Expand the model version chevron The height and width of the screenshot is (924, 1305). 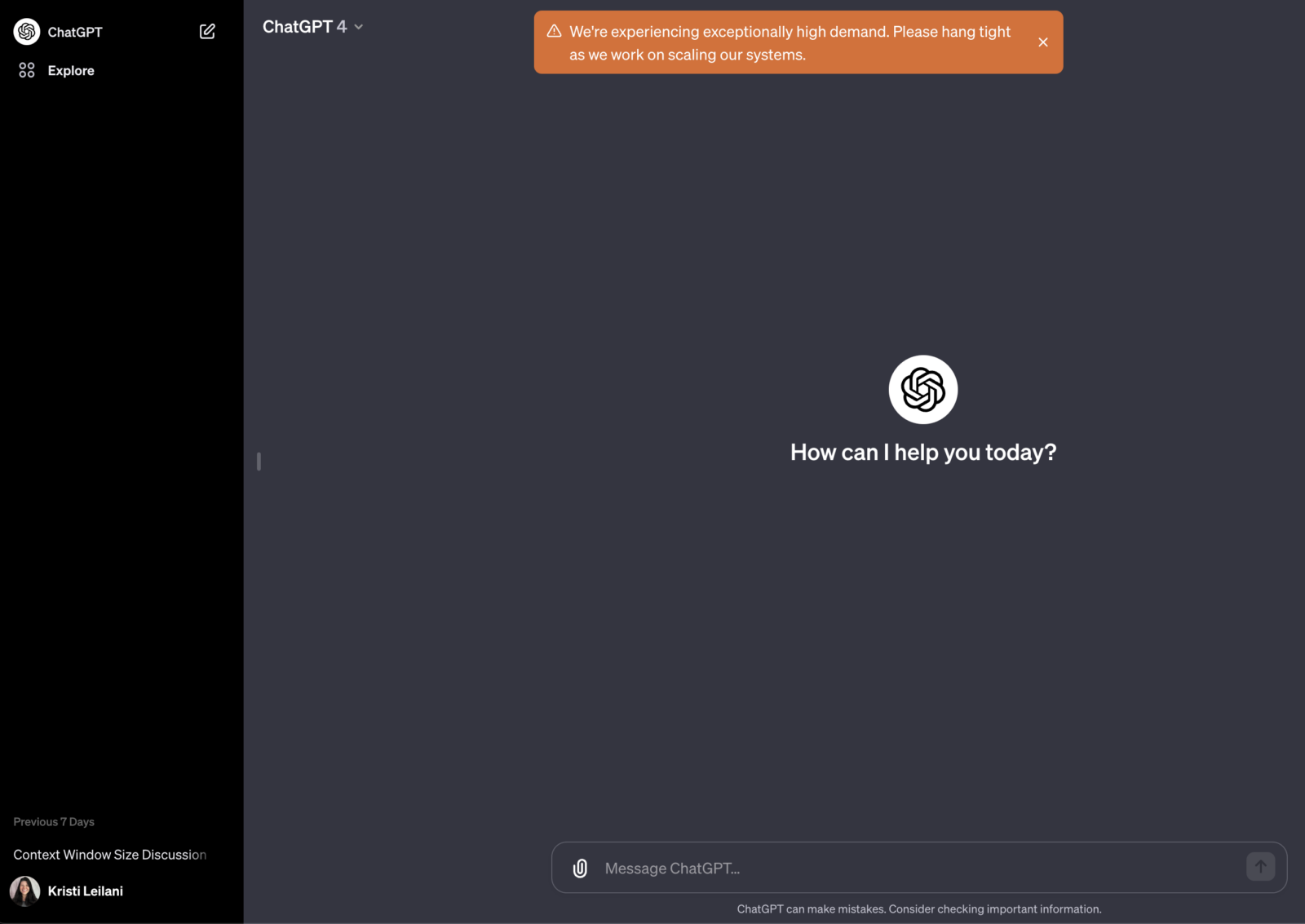click(x=357, y=27)
